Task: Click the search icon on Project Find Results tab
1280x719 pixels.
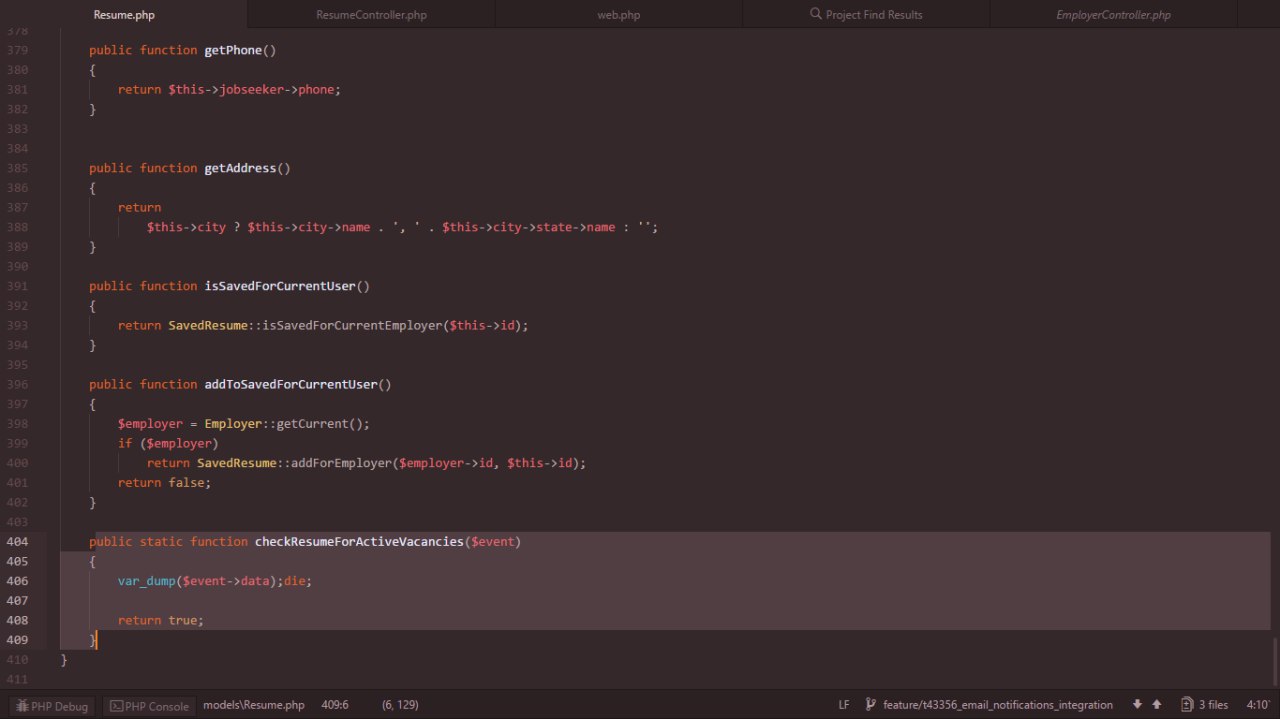Action: click(x=816, y=15)
